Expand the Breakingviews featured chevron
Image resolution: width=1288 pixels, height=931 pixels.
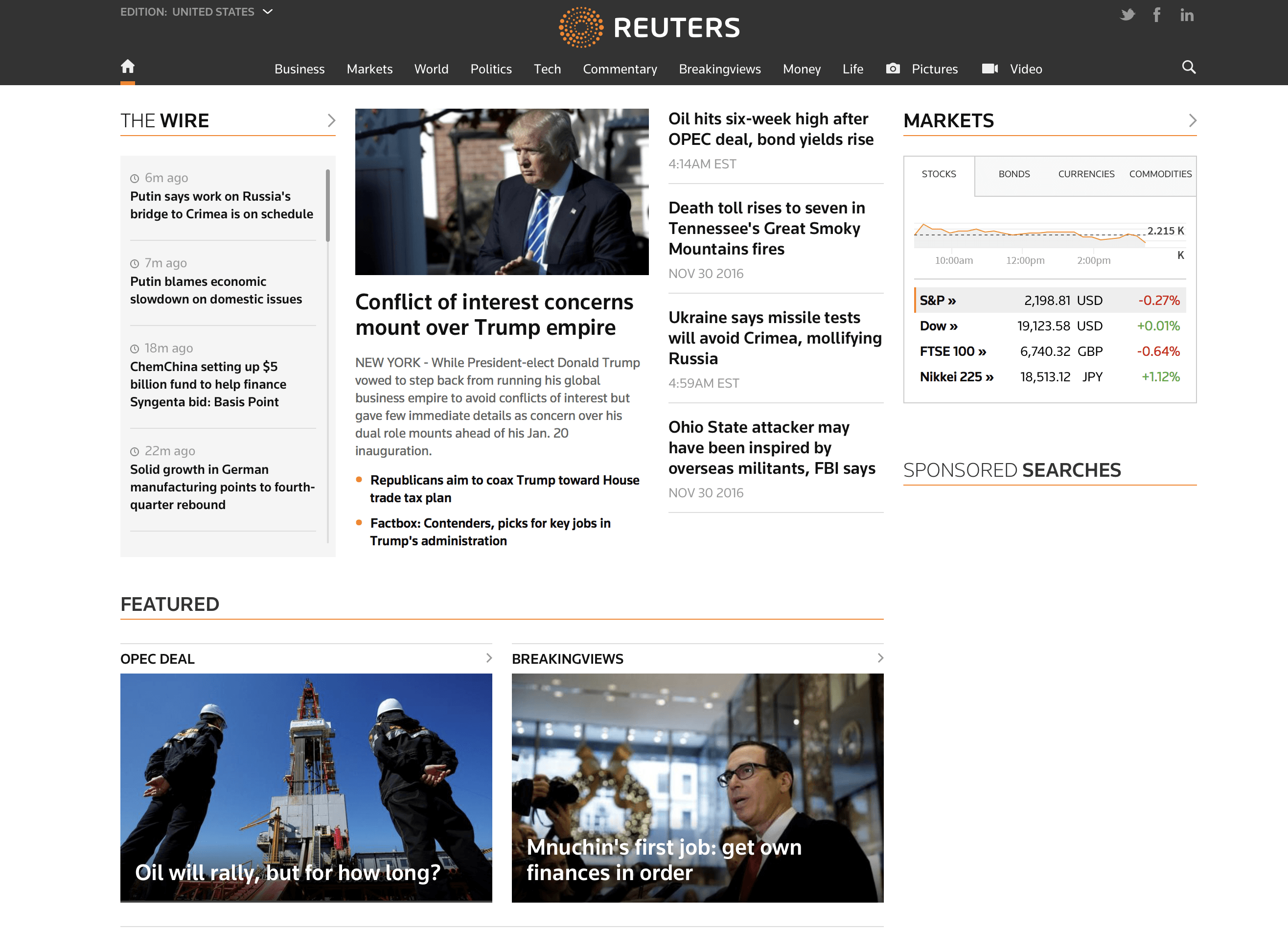[880, 658]
